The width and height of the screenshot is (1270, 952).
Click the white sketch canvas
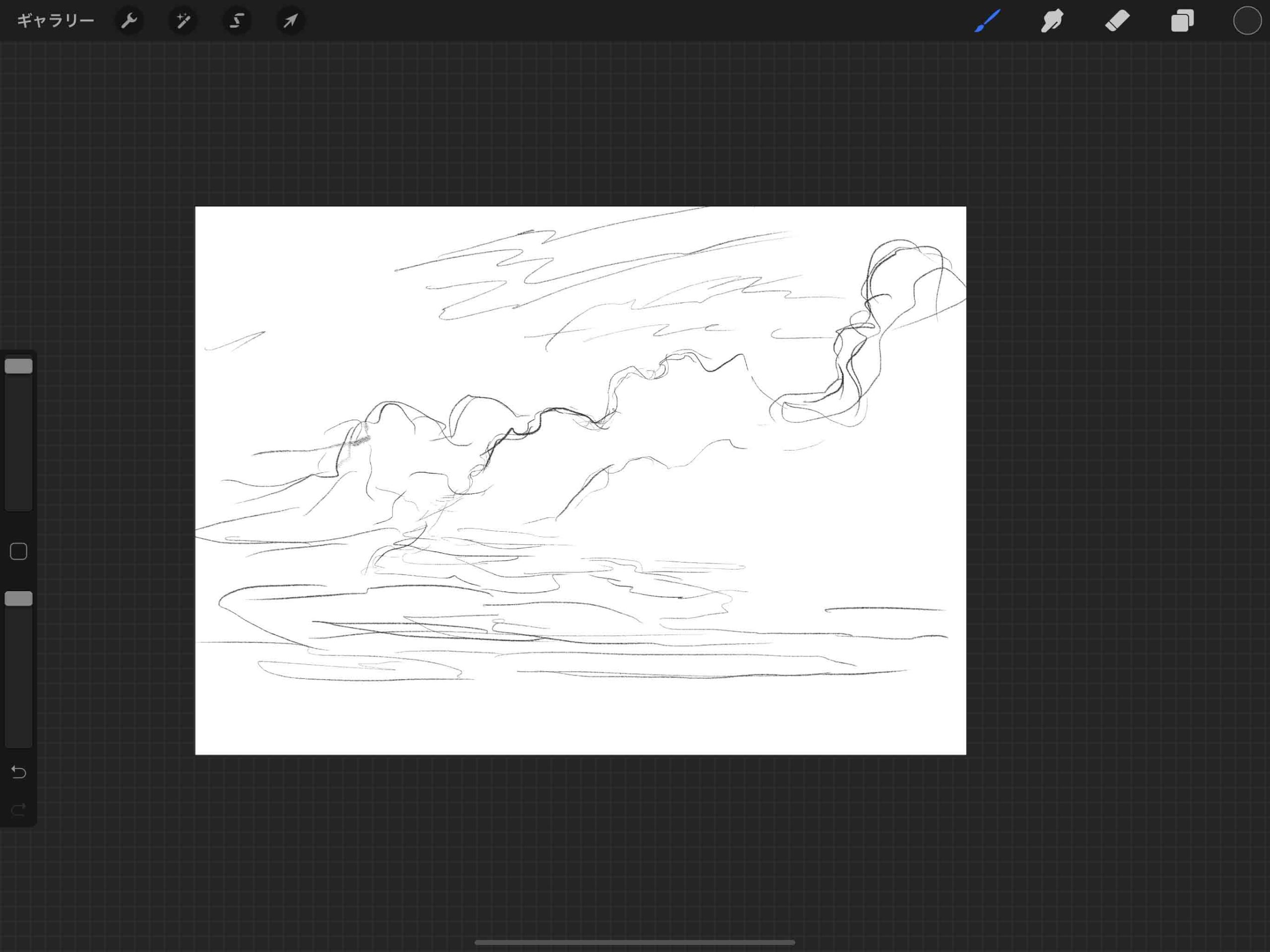click(x=580, y=481)
